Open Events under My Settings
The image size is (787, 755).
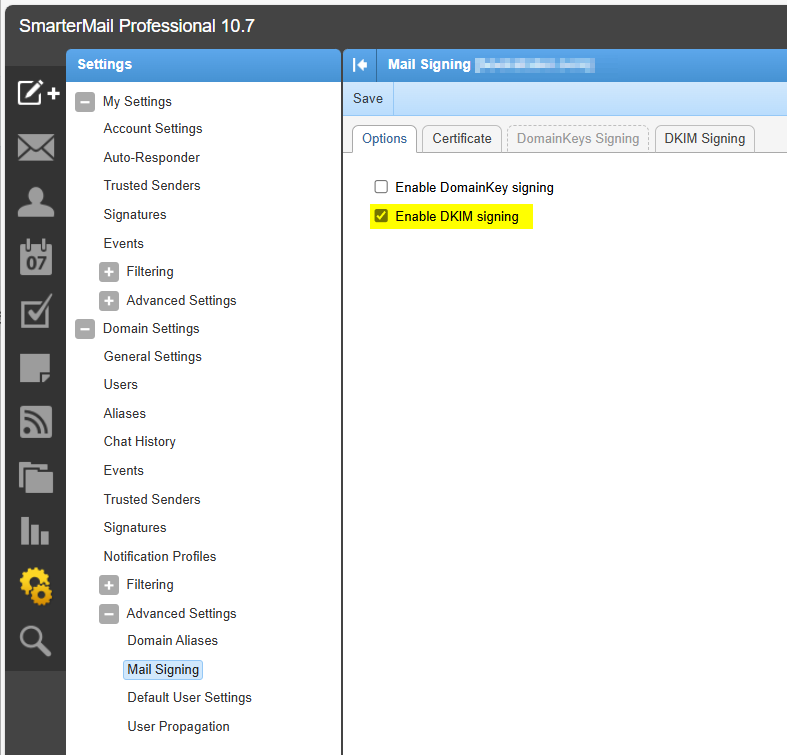(123, 243)
